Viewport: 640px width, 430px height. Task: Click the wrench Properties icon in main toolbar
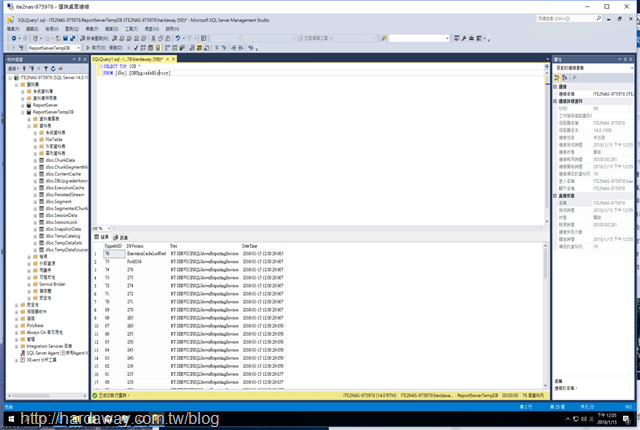click(464, 38)
